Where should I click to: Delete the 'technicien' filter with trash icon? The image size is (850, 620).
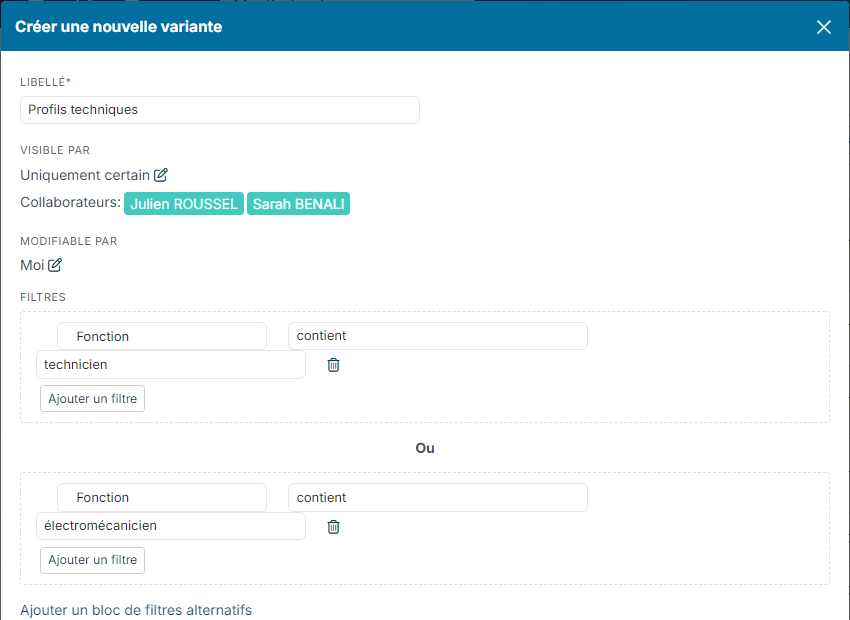[x=333, y=365]
